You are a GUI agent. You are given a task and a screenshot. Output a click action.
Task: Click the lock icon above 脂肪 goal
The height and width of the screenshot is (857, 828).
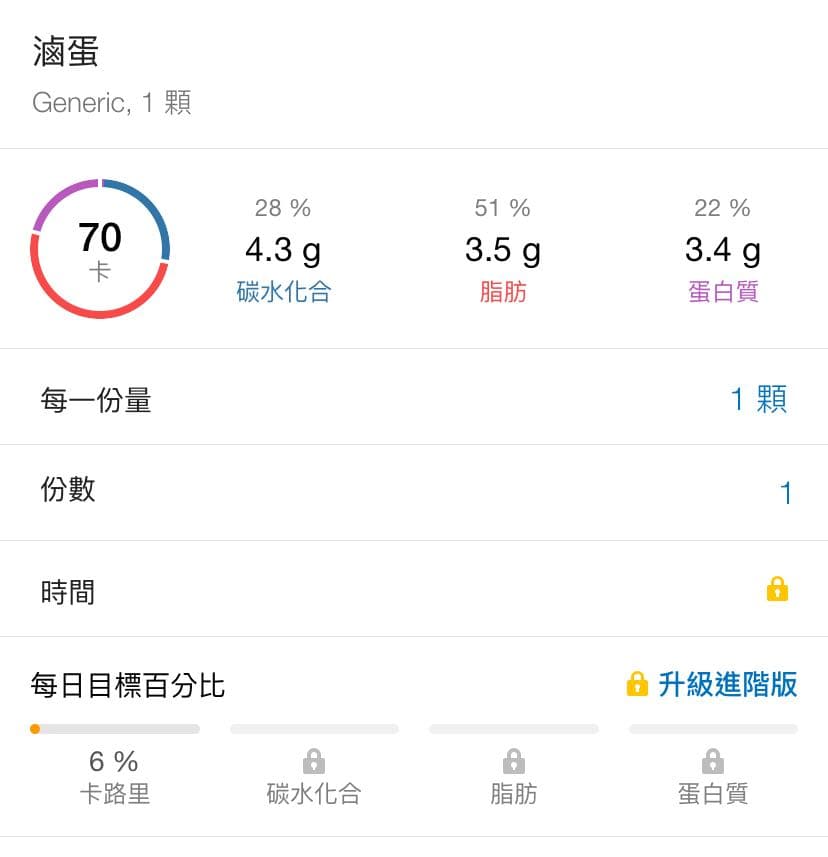(x=513, y=761)
